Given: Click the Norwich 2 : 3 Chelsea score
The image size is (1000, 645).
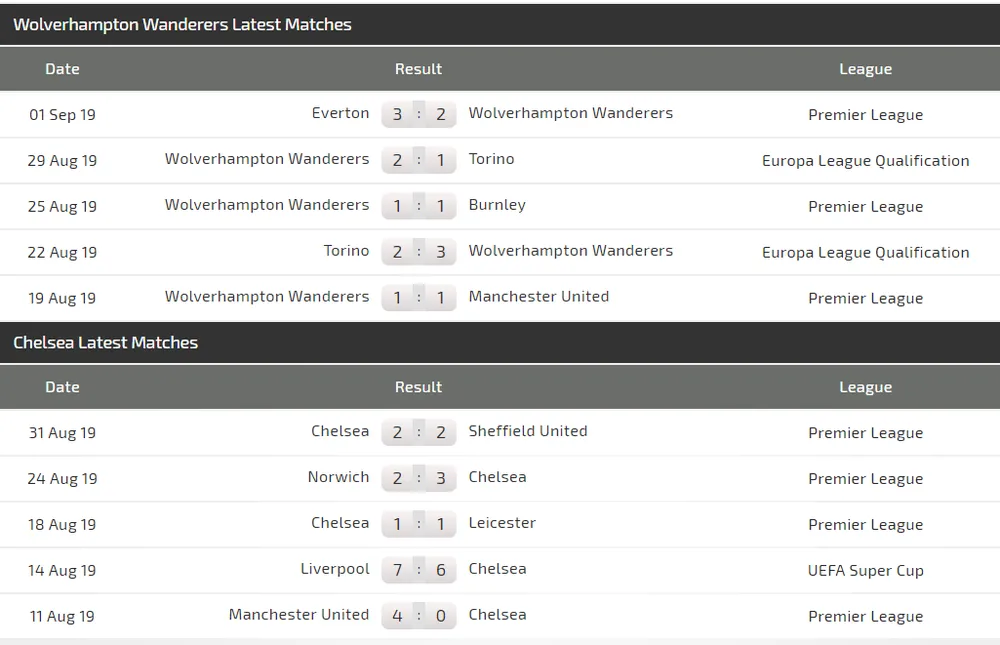Looking at the screenshot, I should pos(419,478).
